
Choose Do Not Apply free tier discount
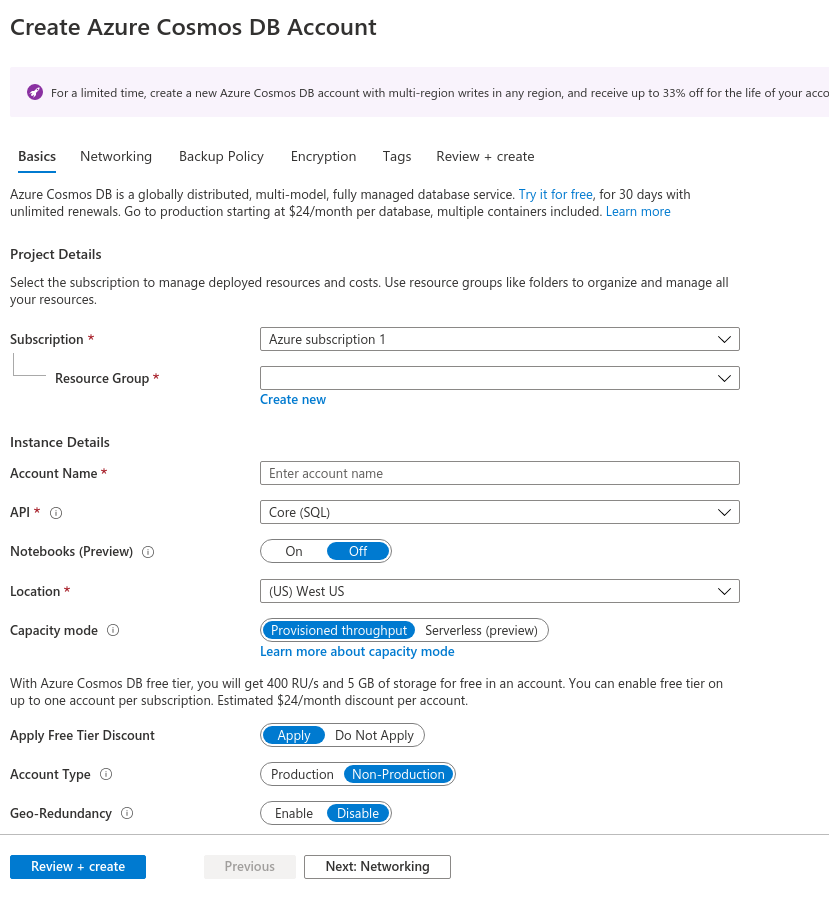374,735
